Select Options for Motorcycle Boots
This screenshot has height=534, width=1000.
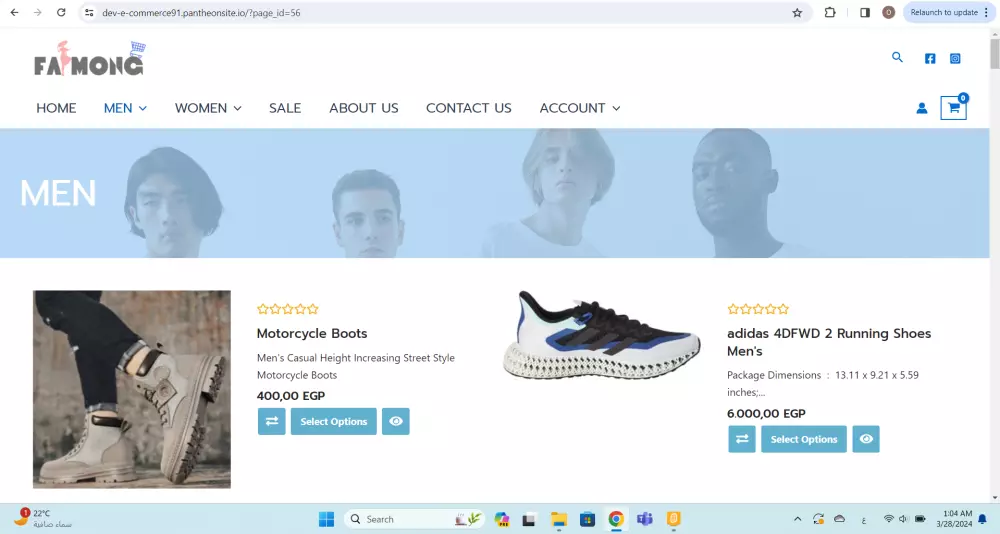pos(334,421)
